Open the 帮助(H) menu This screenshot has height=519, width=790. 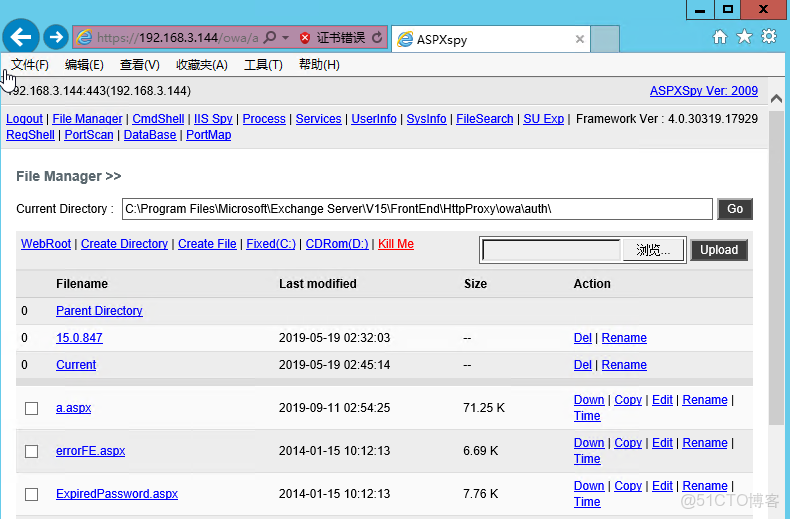click(x=319, y=64)
